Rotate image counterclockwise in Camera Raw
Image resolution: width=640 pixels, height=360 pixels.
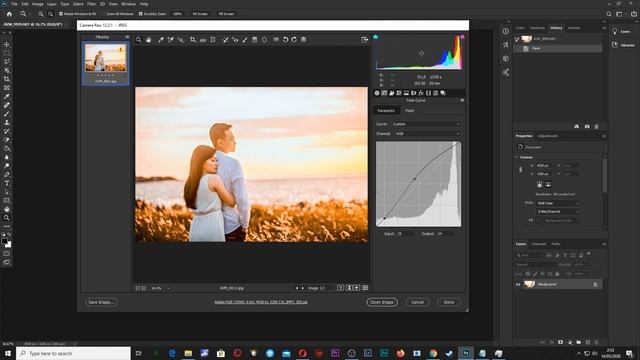285,40
